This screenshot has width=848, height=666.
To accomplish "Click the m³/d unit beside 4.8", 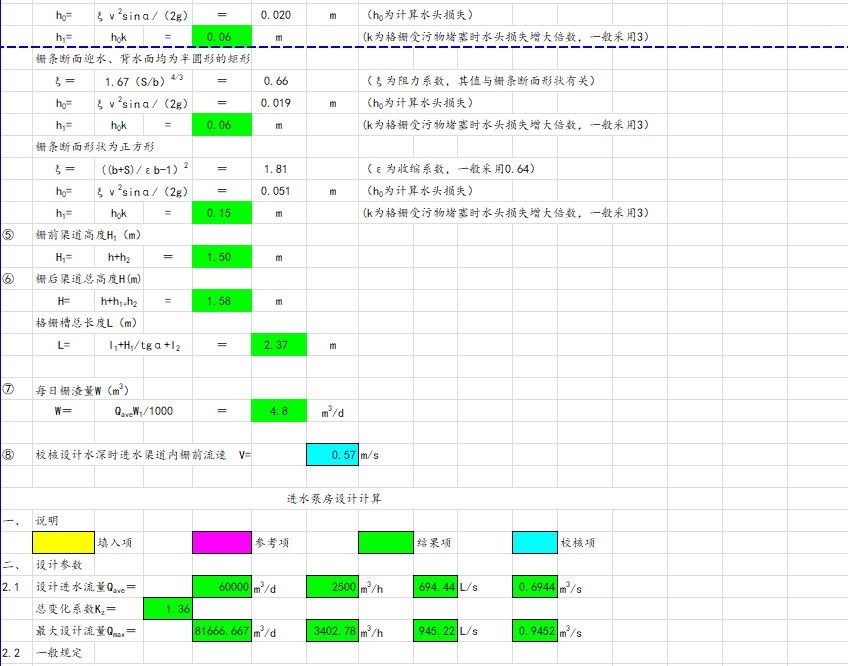I will point(333,412).
